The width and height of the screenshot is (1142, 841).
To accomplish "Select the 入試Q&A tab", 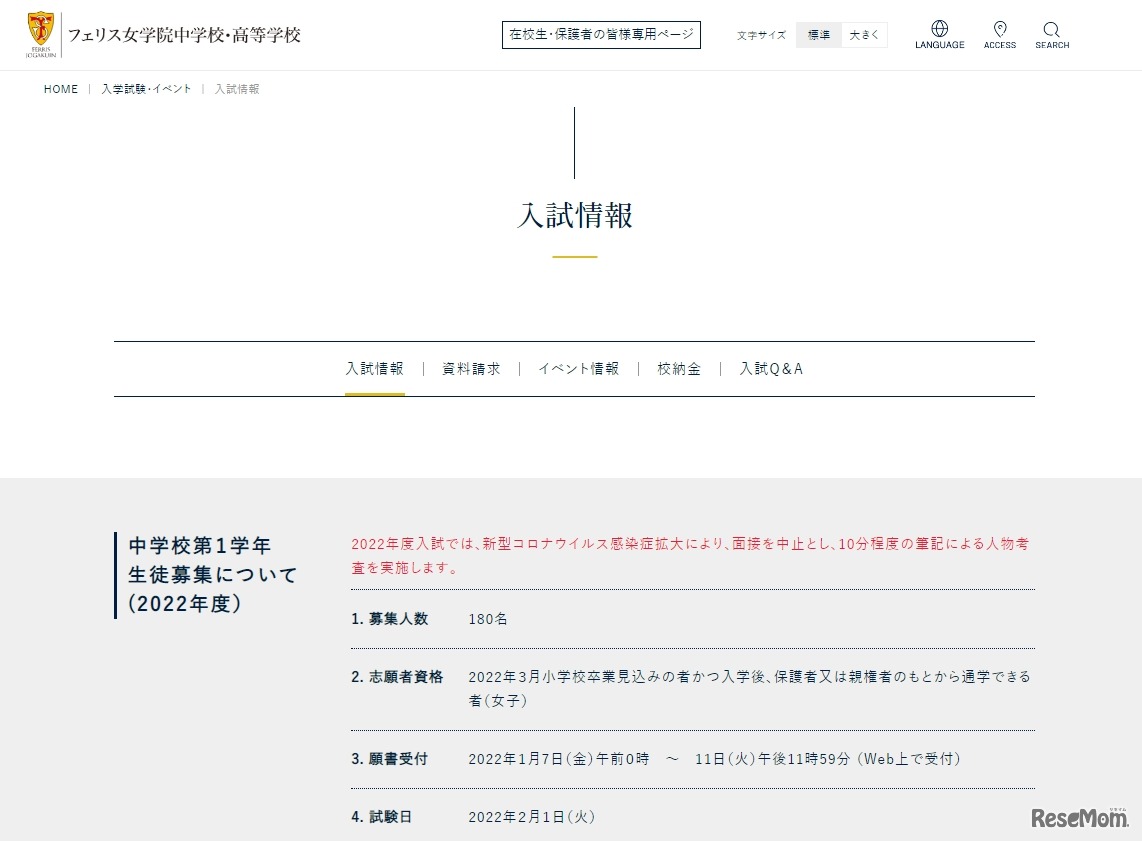I will tap(771, 369).
